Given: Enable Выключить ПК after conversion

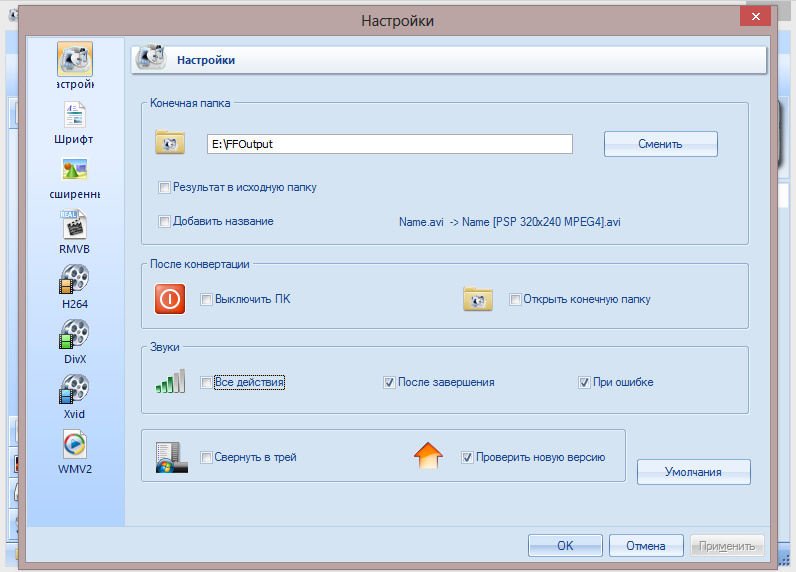Looking at the screenshot, I should [206, 299].
